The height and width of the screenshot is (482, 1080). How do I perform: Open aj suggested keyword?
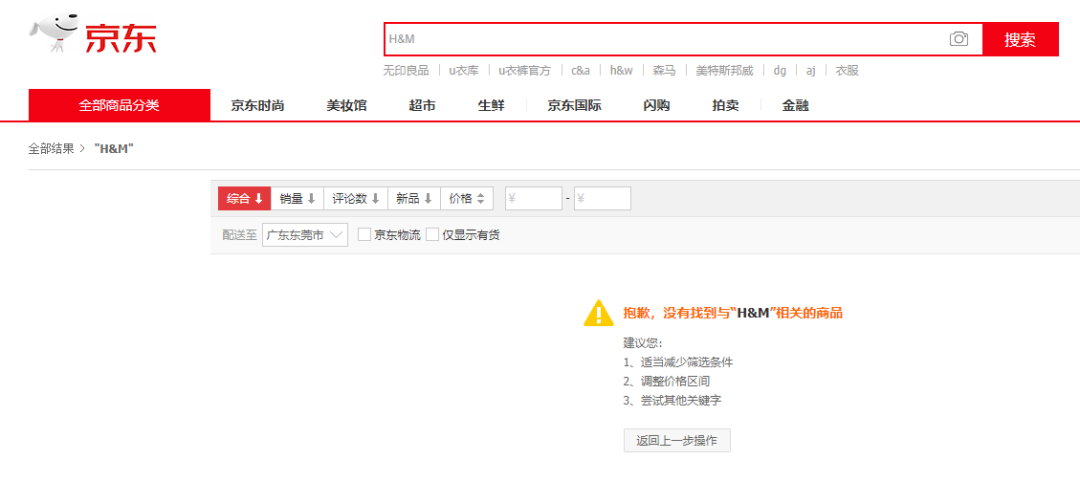point(811,70)
